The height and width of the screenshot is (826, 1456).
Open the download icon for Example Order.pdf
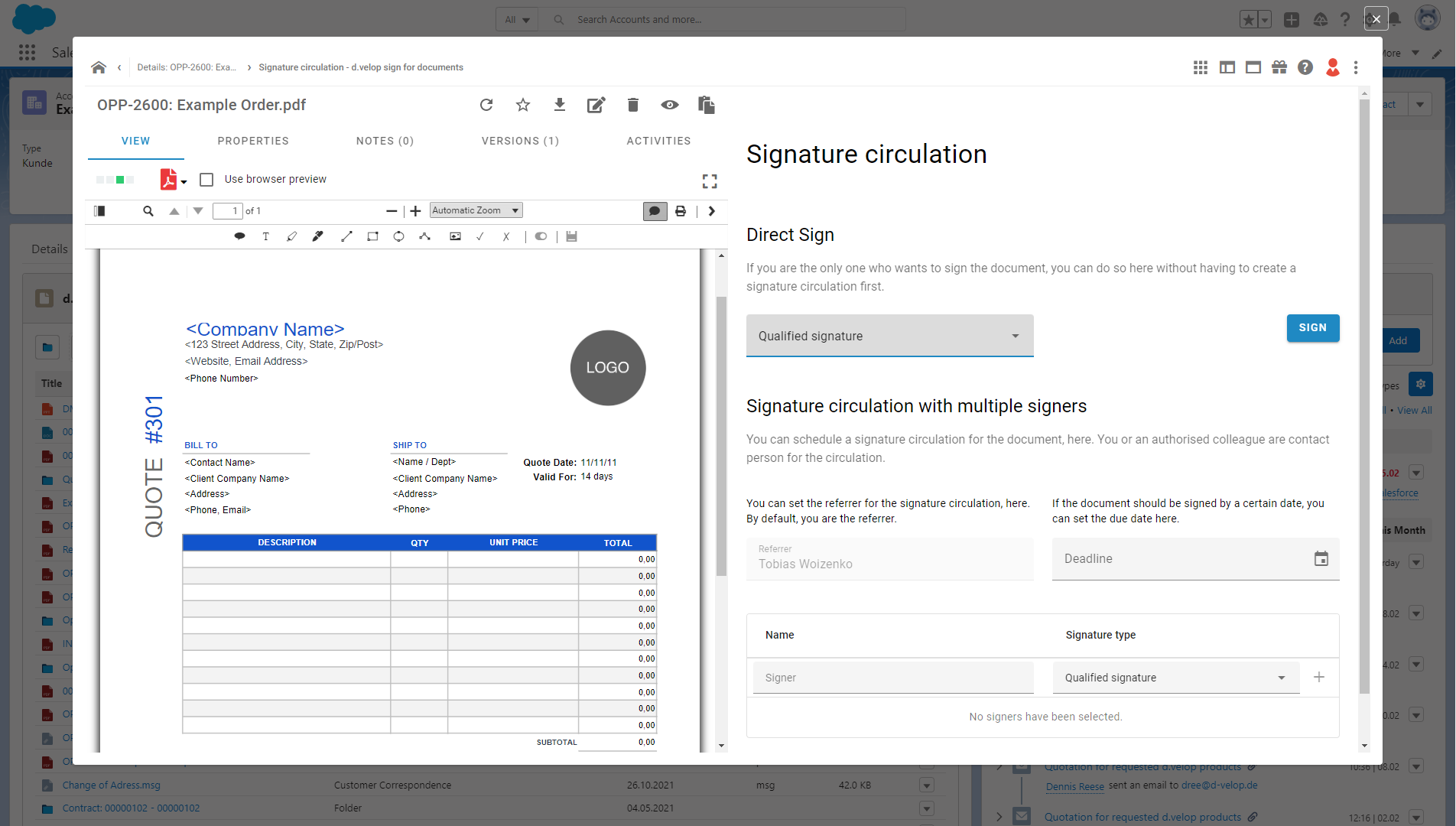pos(559,105)
